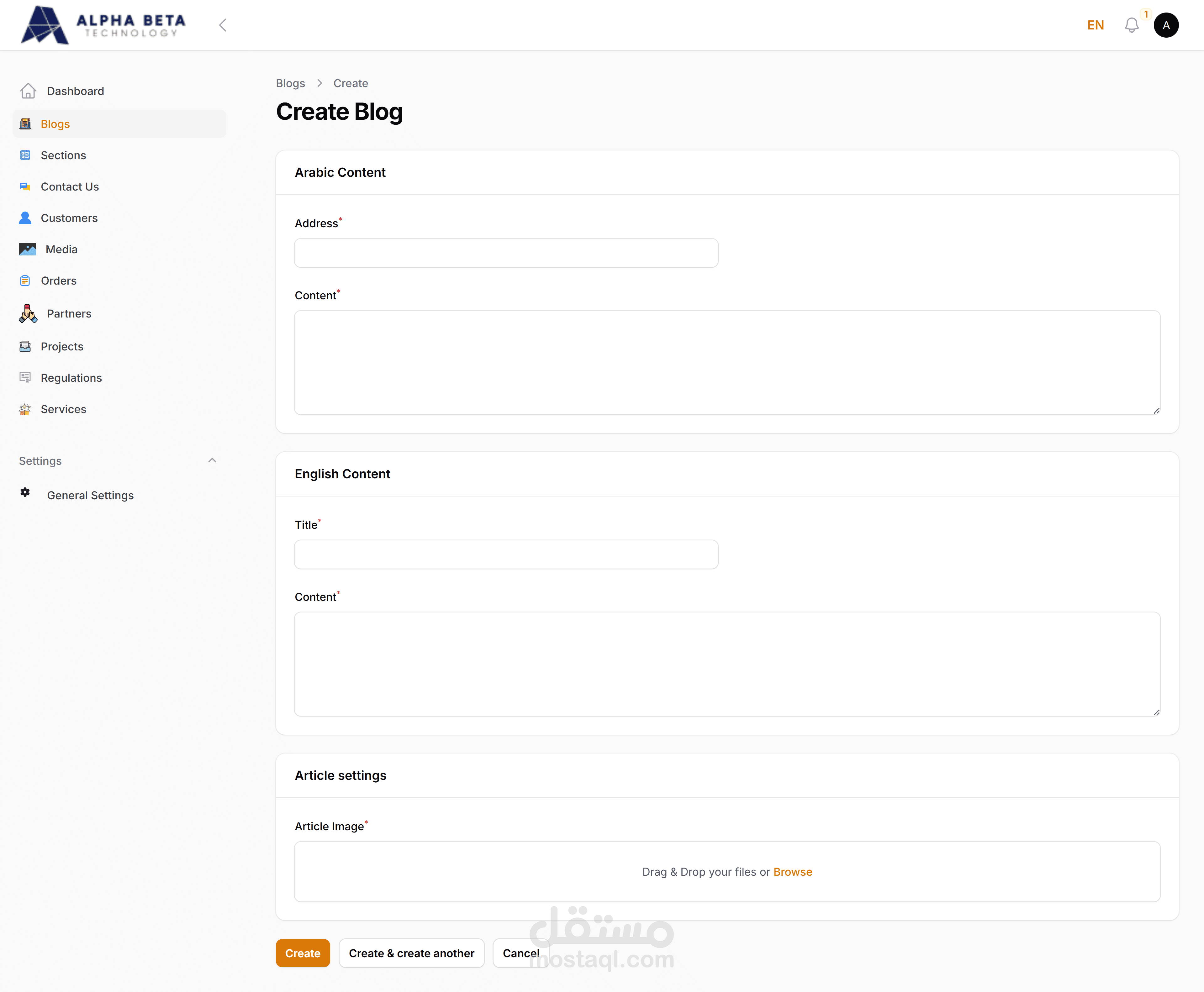Click the Media picture icon
This screenshot has width=1204, height=992.
(28, 249)
